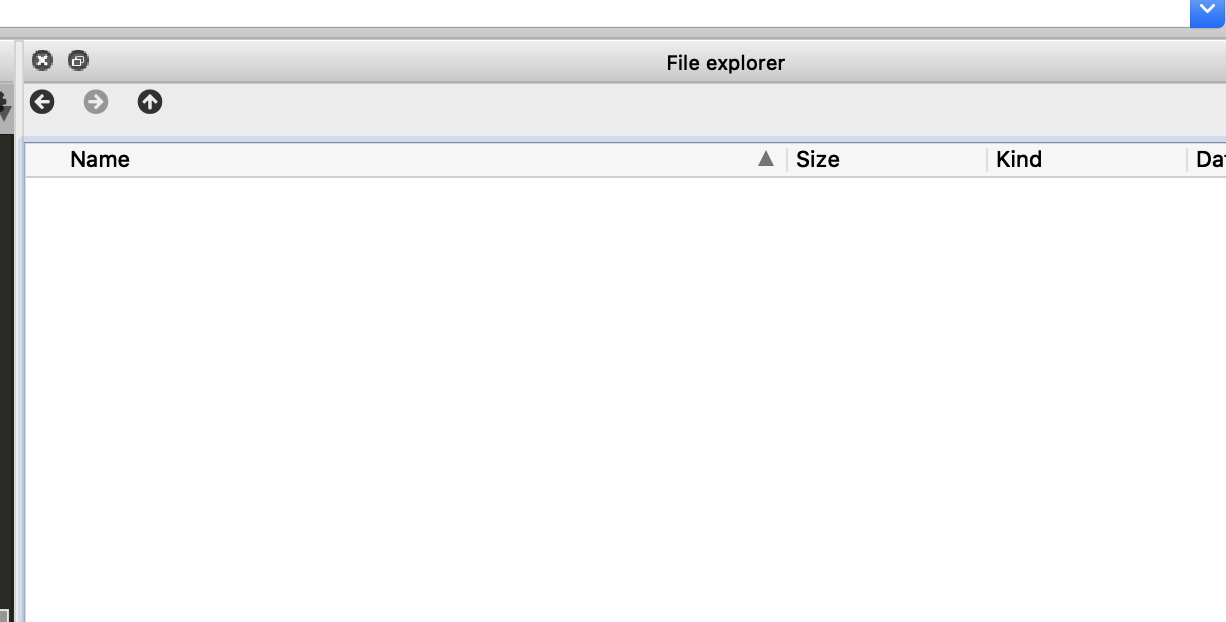Click the up arrow circle icon
This screenshot has width=1226, height=622.
coord(150,101)
